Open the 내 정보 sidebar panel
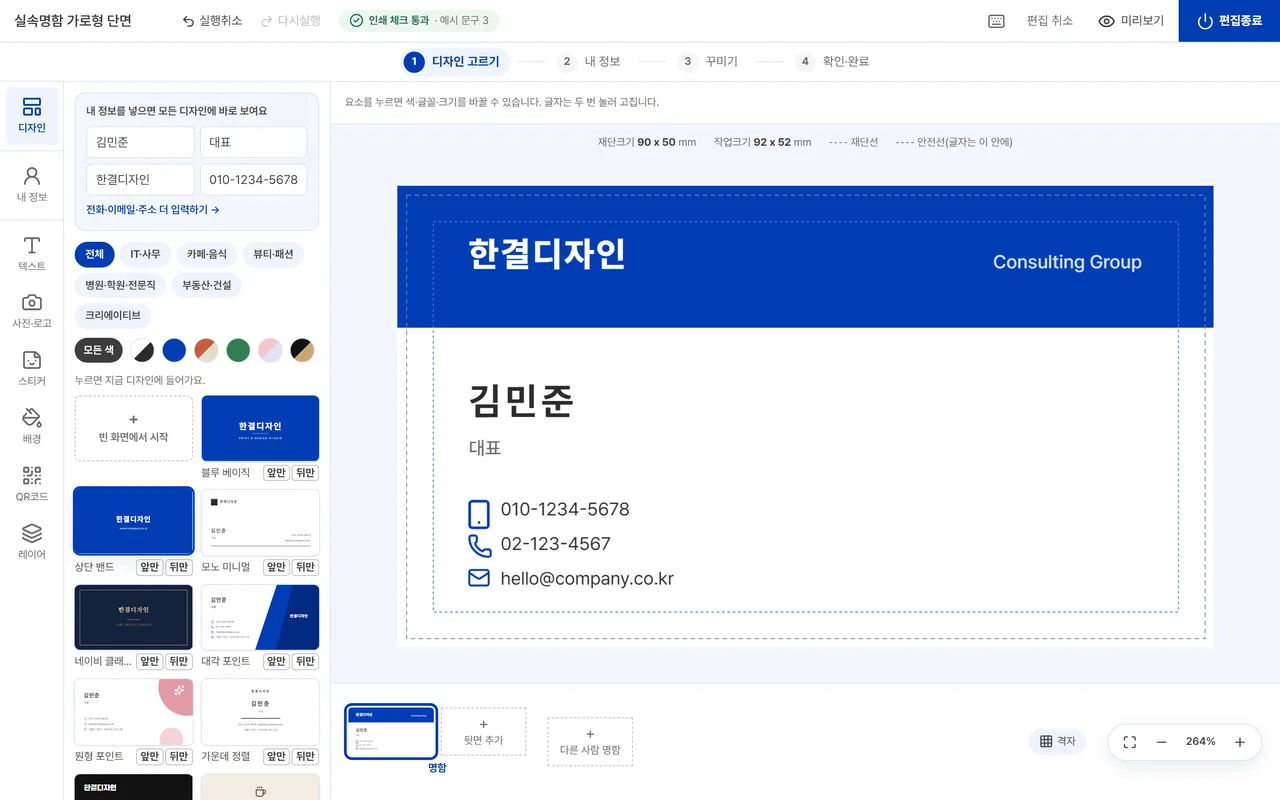Image resolution: width=1280 pixels, height=800 pixels. tap(32, 185)
